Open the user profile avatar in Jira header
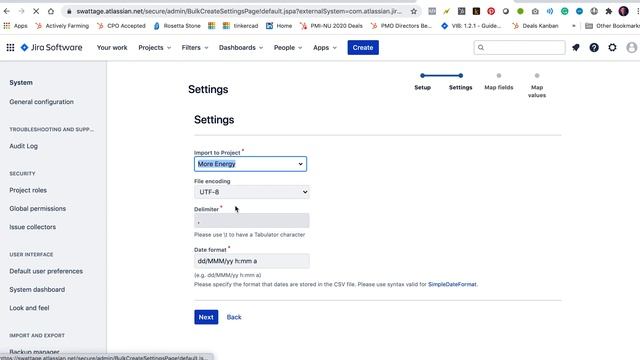The image size is (640, 360). click(x=631, y=48)
